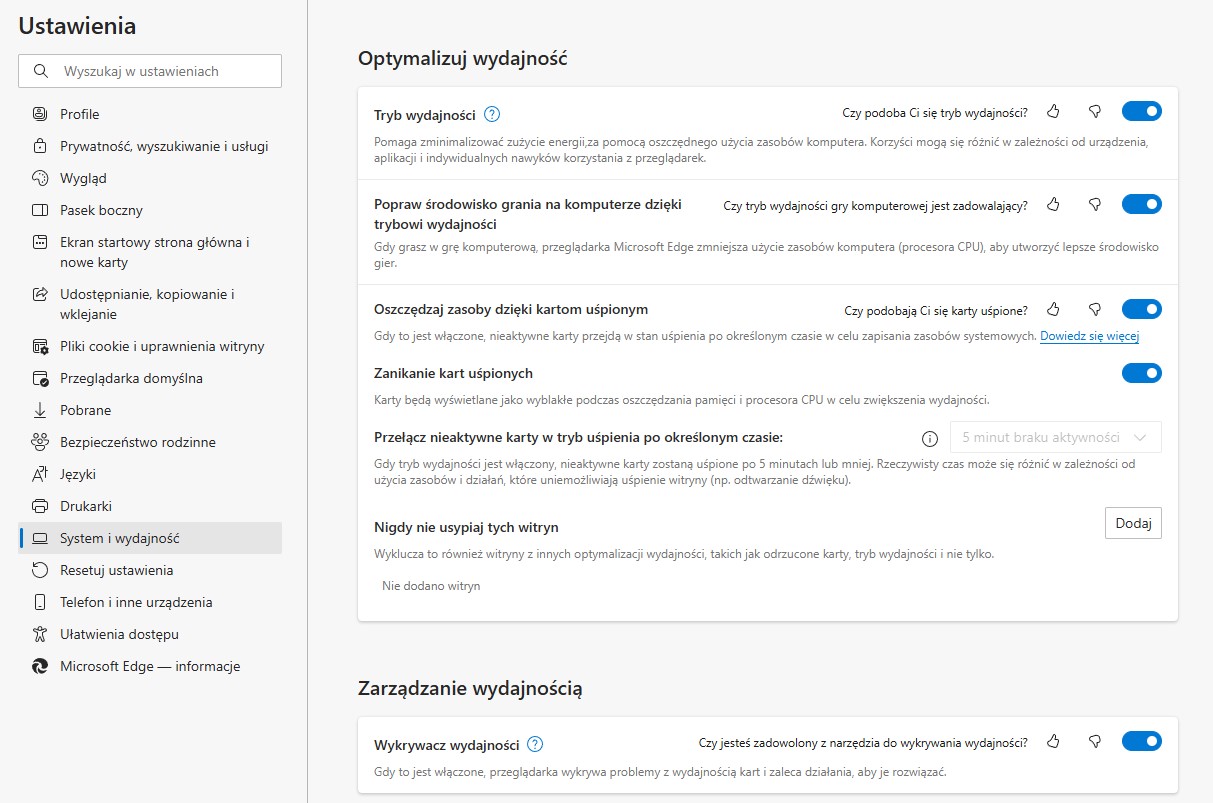Give thumbs down for karty uśpione
Viewport: 1213px width, 803px height.
(1095, 309)
